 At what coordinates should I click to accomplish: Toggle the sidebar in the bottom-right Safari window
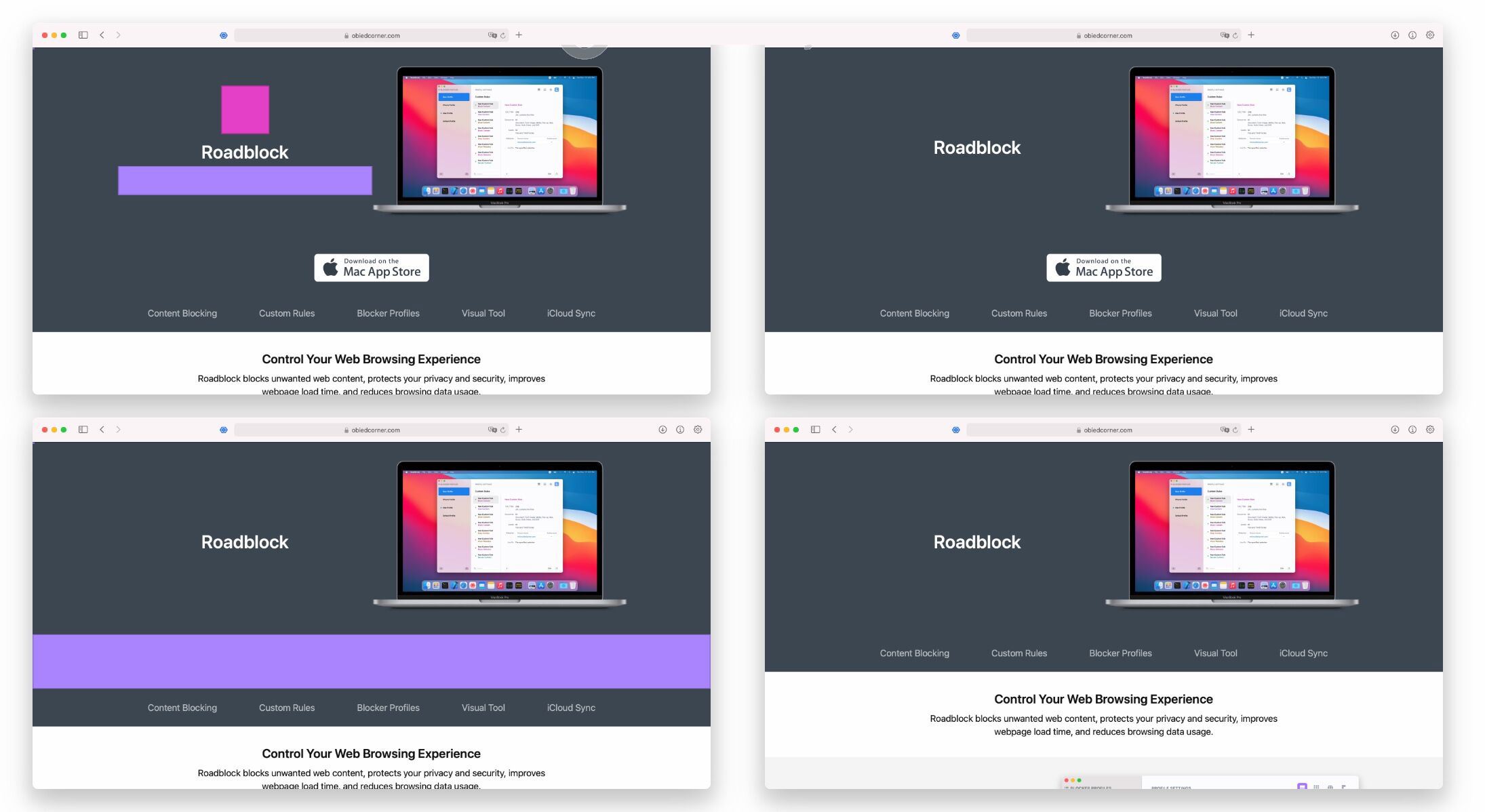815,430
